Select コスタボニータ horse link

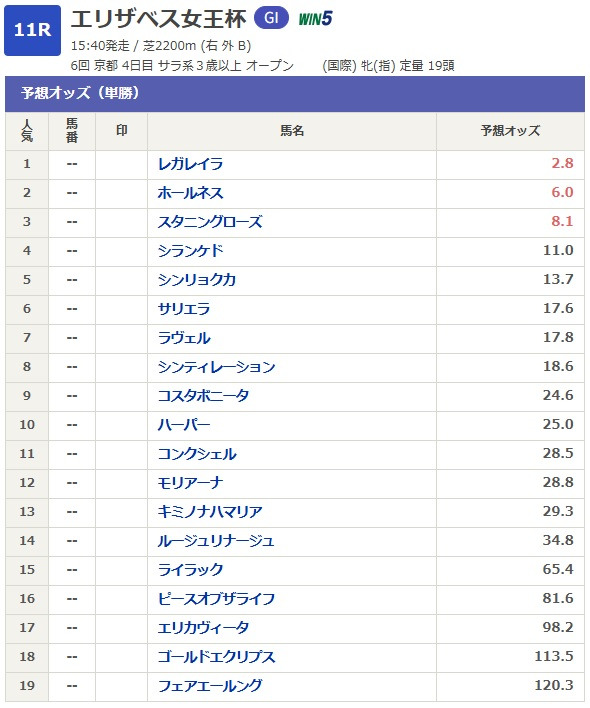click(203, 396)
